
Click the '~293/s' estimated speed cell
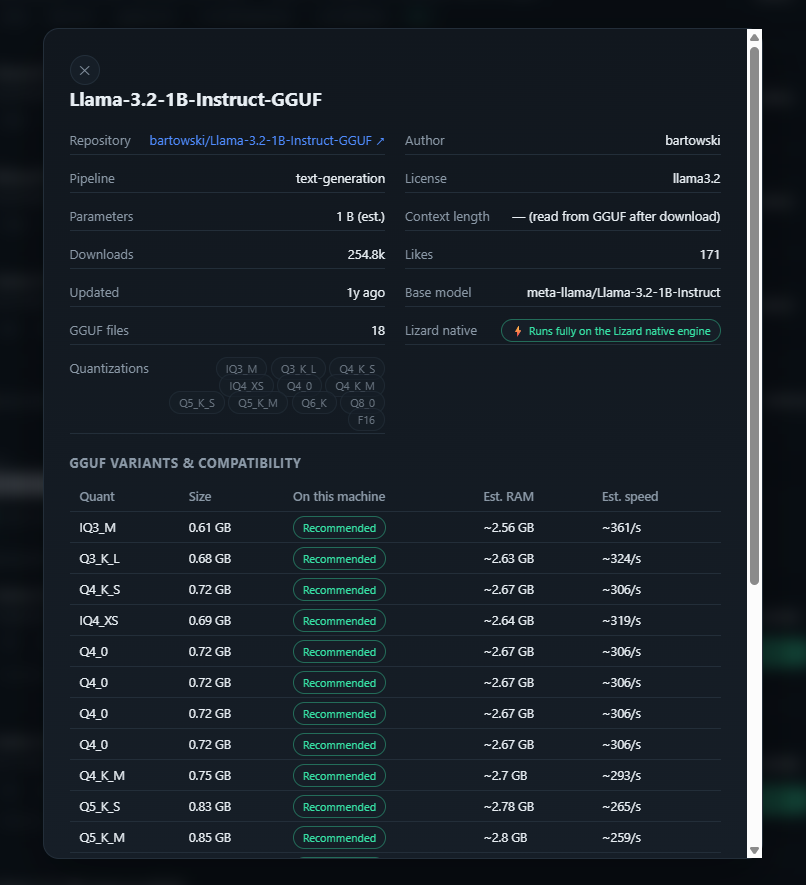[x=621, y=776]
